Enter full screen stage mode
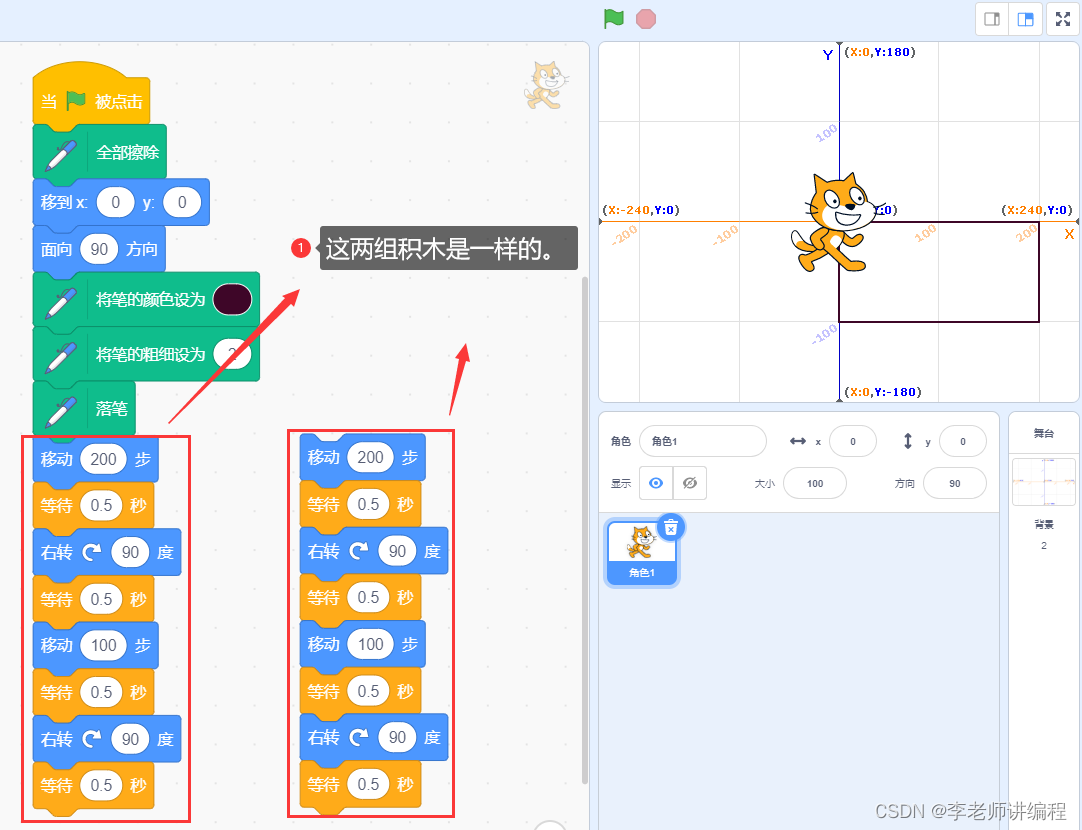This screenshot has width=1082, height=830. click(x=1063, y=19)
